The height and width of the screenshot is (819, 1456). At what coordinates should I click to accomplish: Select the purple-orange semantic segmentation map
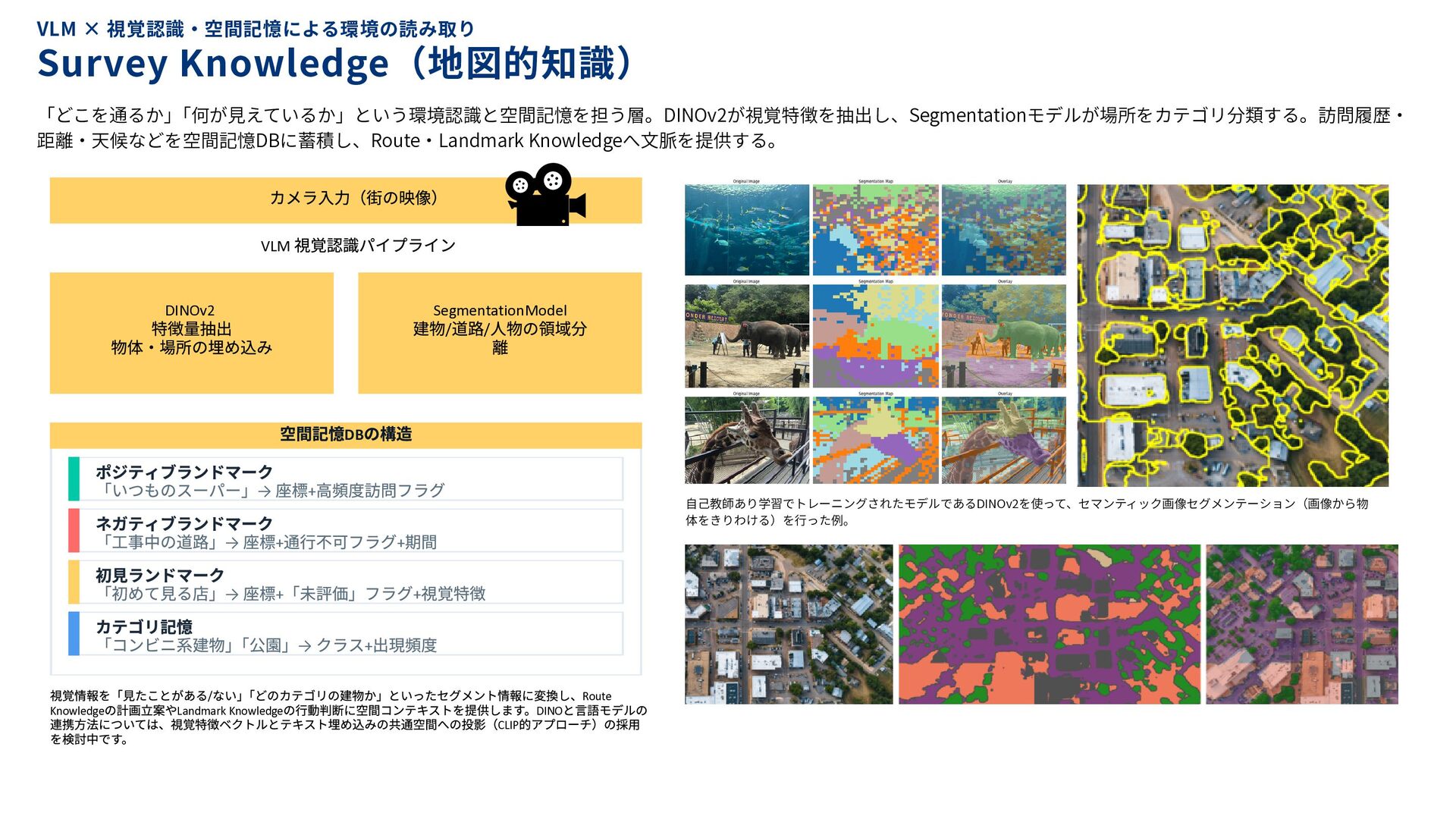coord(1049,623)
